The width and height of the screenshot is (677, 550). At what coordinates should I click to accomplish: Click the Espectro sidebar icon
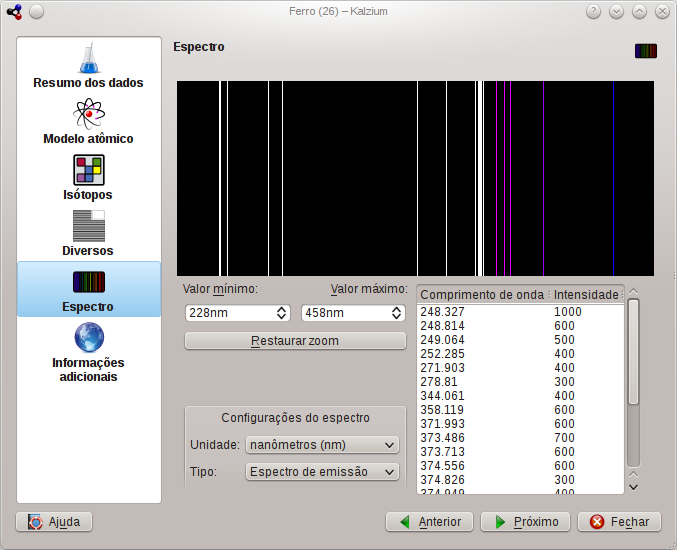pyautogui.click(x=88, y=281)
